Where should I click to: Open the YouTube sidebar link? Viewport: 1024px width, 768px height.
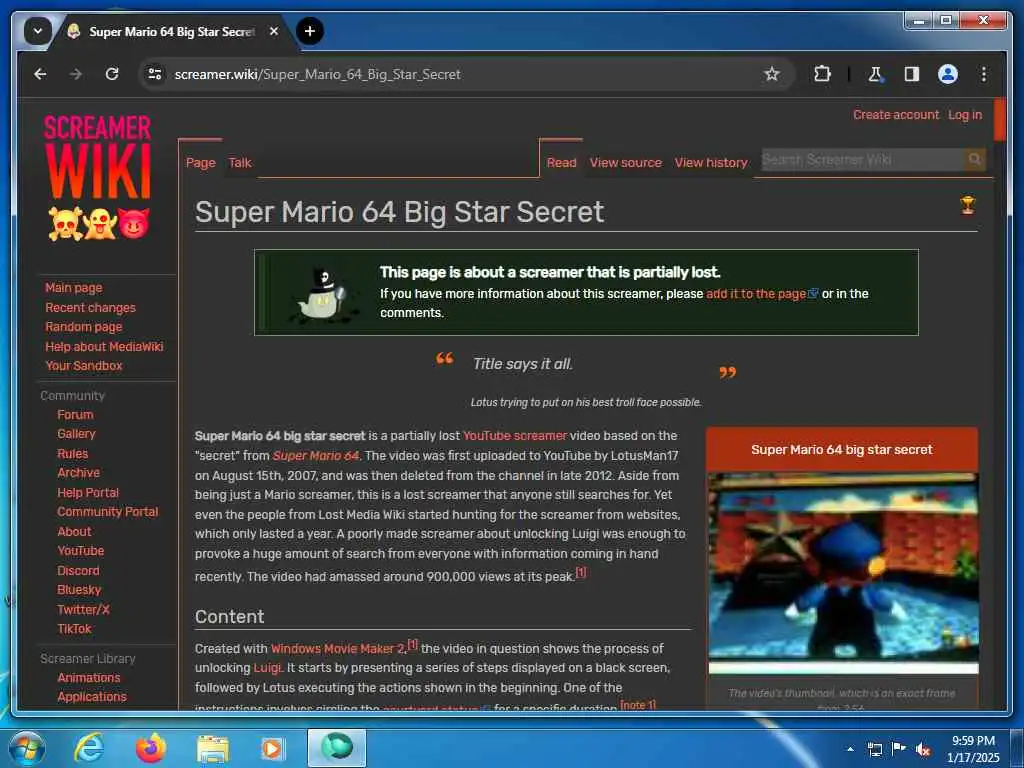80,551
